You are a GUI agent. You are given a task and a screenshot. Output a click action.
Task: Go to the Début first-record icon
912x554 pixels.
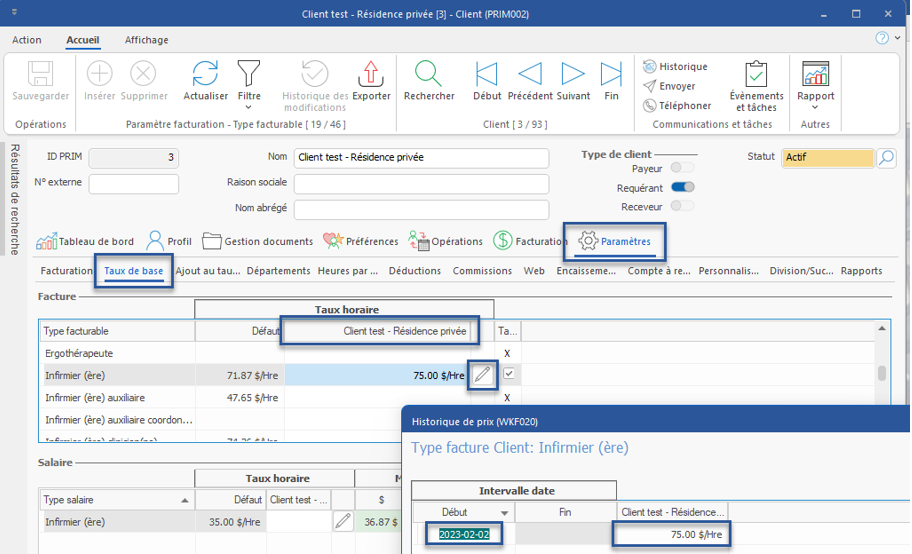[487, 74]
